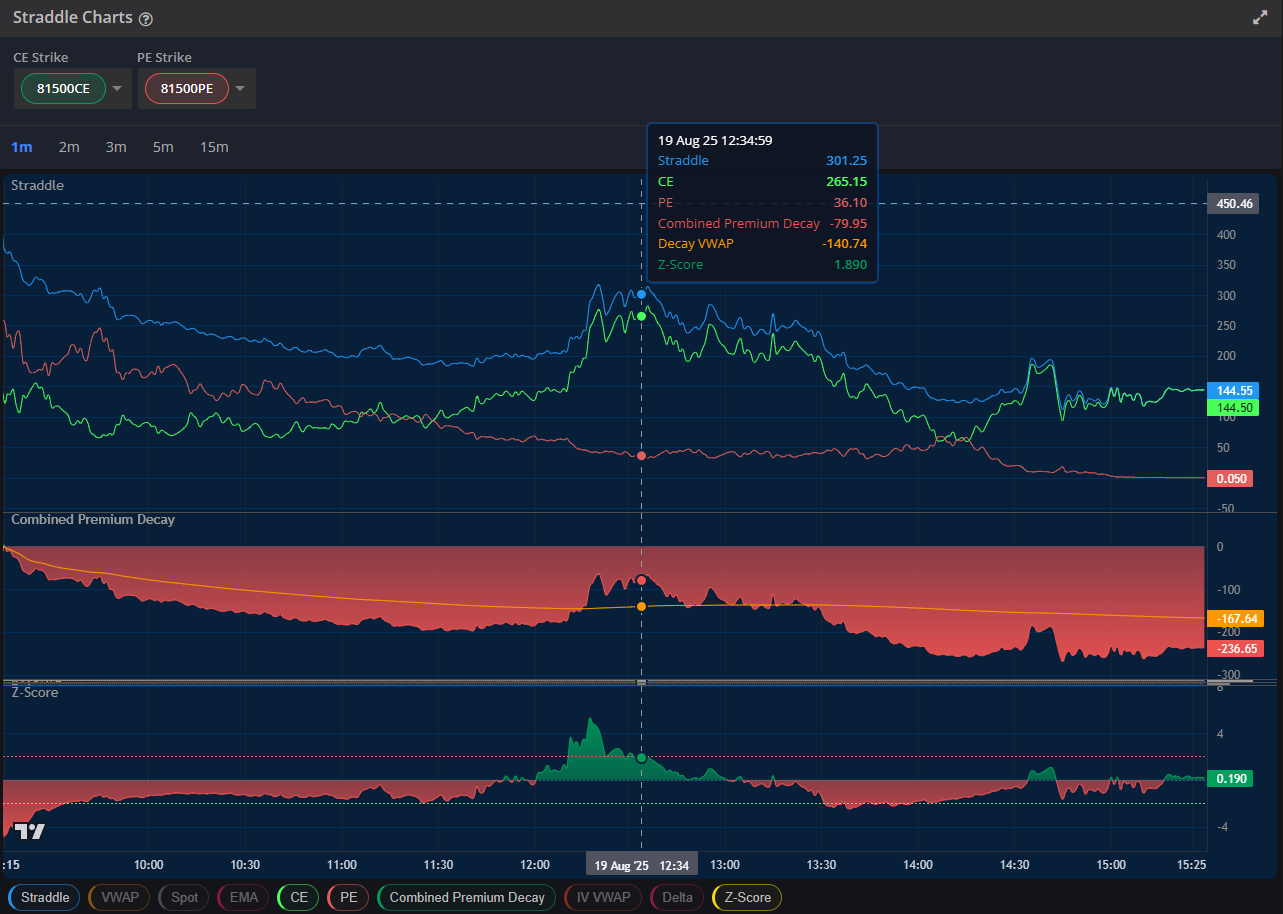Screen dimensions: 1283x914
Task: Select the 5m interval
Action: tap(163, 146)
